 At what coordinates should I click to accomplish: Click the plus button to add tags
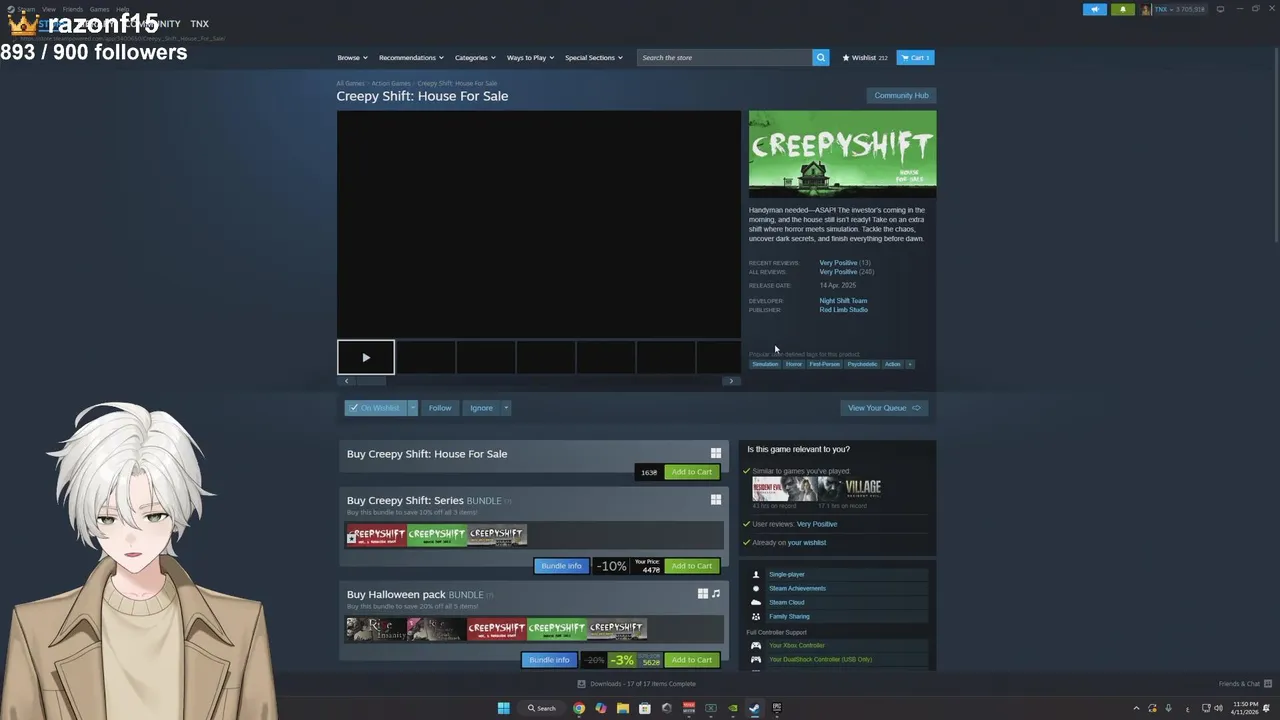point(909,364)
